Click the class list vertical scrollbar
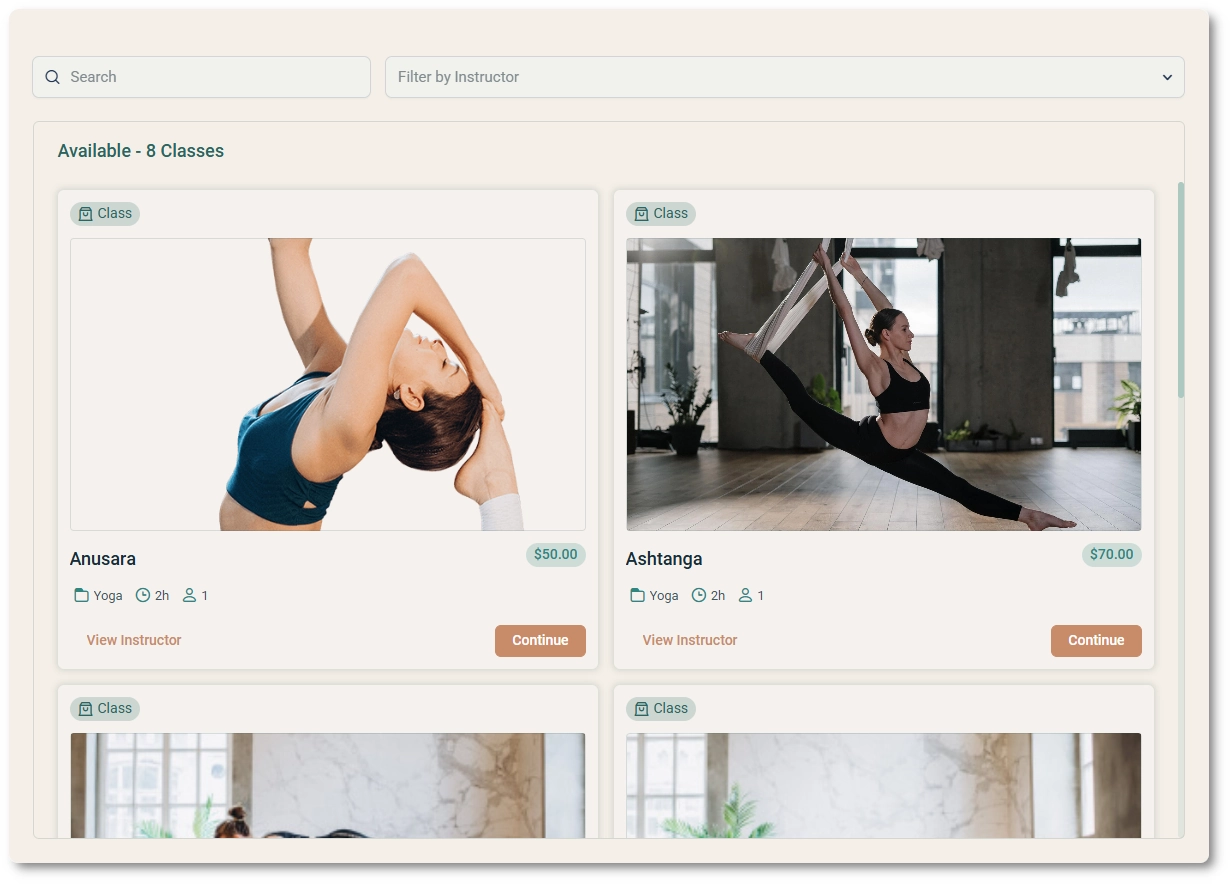 (x=1181, y=290)
